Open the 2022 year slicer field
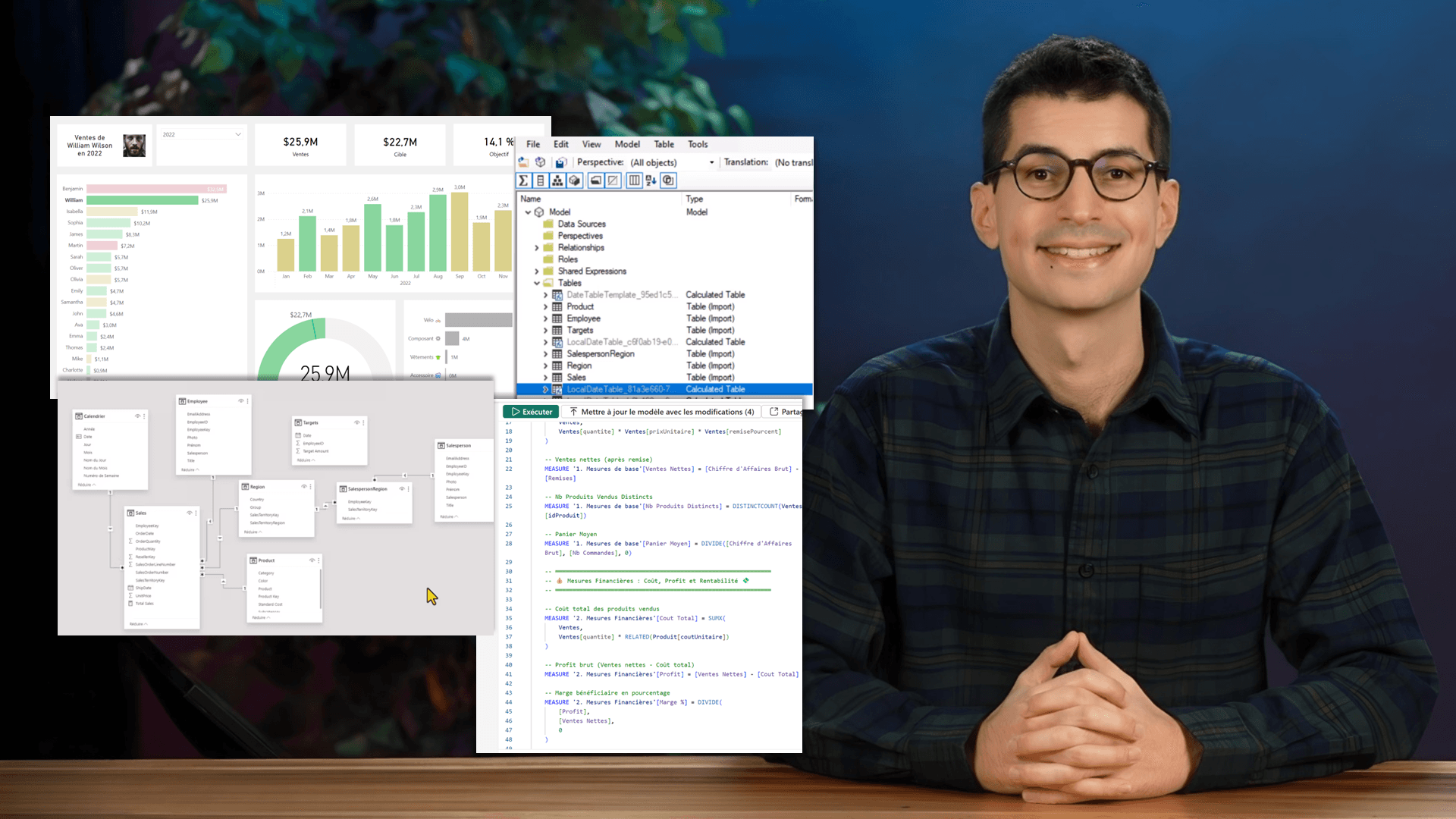Viewport: 1456px width, 819px height. 201,134
